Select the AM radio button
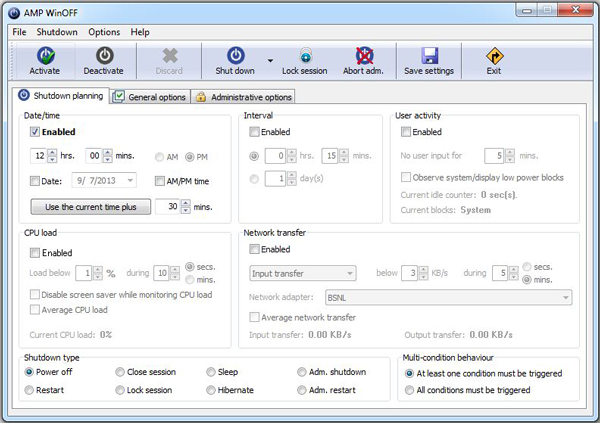Screen dimensions: 600x423 pyautogui.click(x=160, y=157)
